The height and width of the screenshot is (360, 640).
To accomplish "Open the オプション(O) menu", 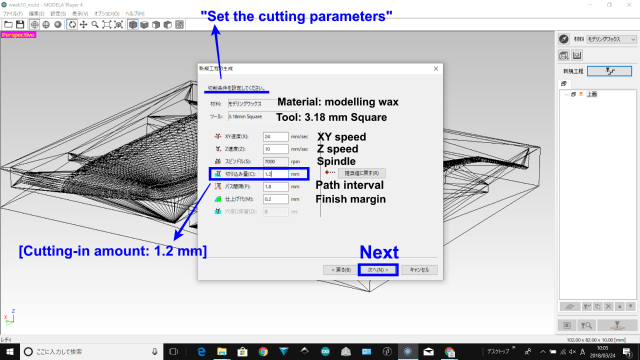I will (107, 13).
